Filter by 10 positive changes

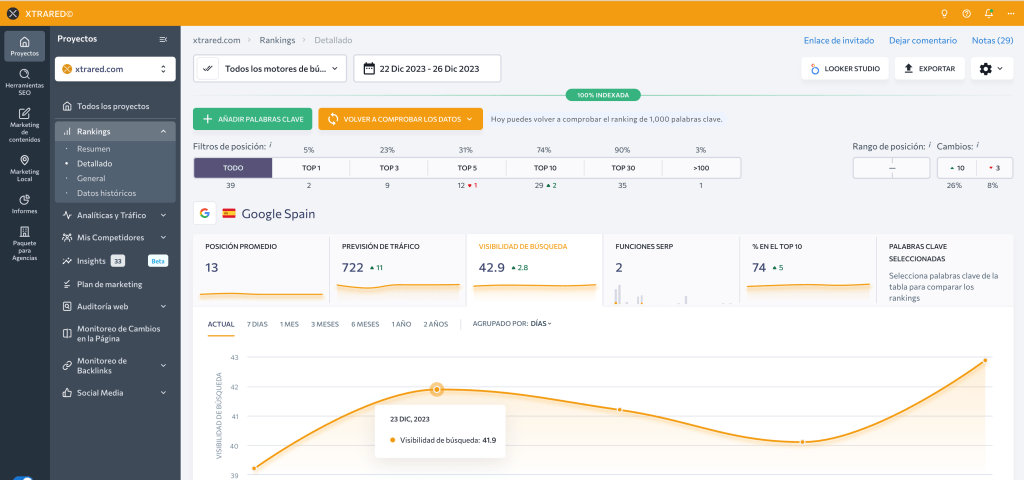957,168
